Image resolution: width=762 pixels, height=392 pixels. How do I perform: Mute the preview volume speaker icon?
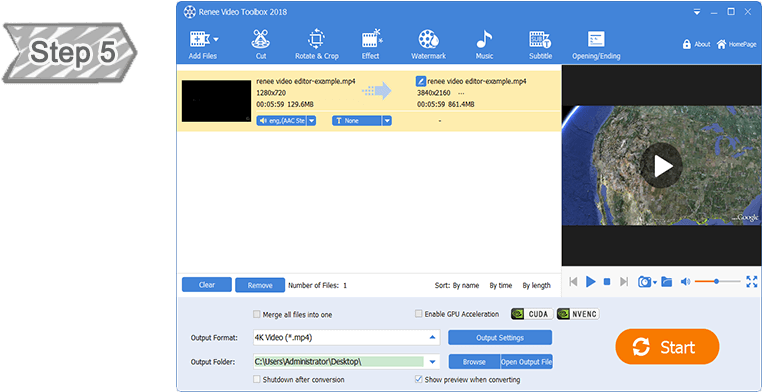coord(685,282)
